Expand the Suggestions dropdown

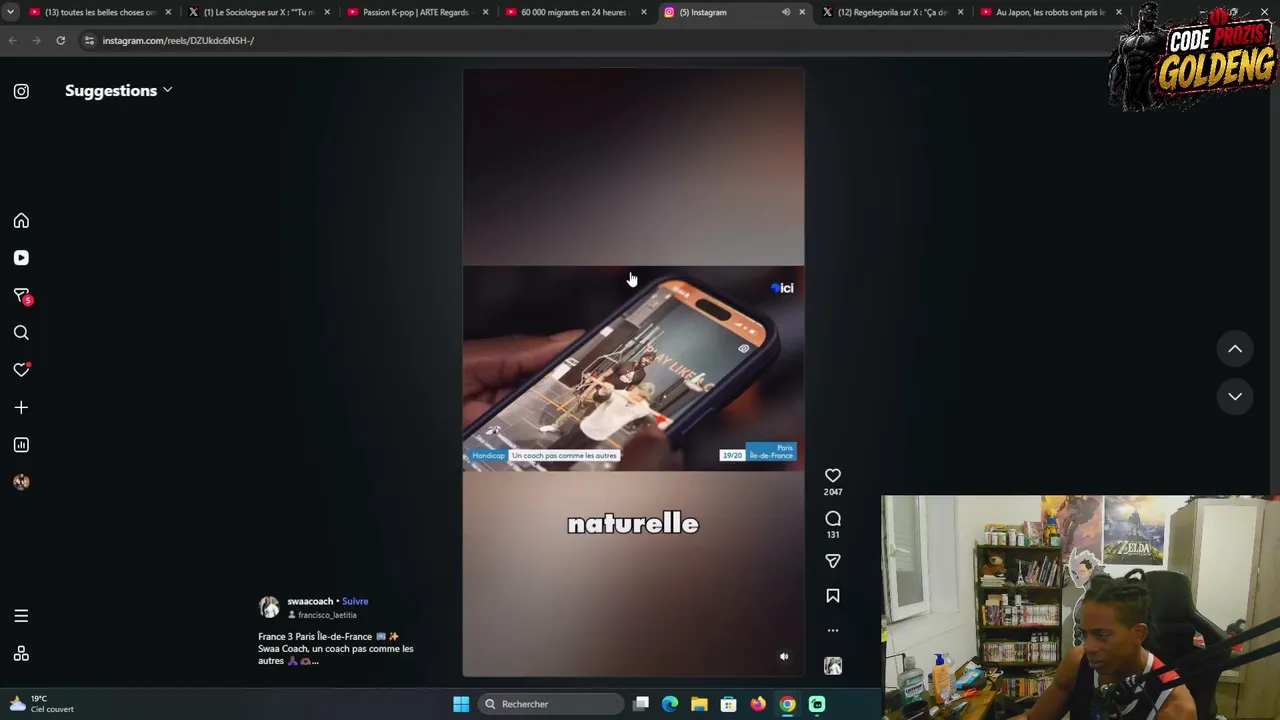coord(118,91)
